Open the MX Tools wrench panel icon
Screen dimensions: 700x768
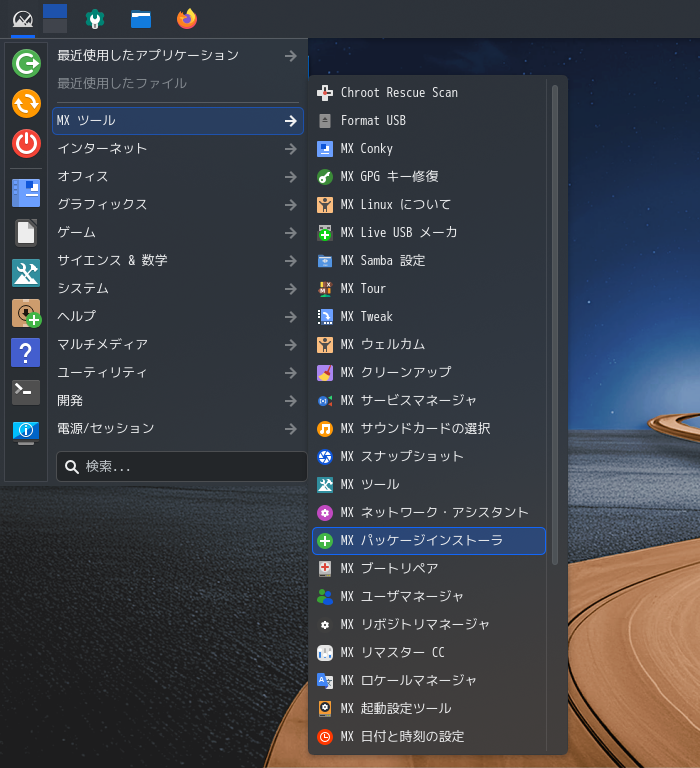[x=95, y=20]
